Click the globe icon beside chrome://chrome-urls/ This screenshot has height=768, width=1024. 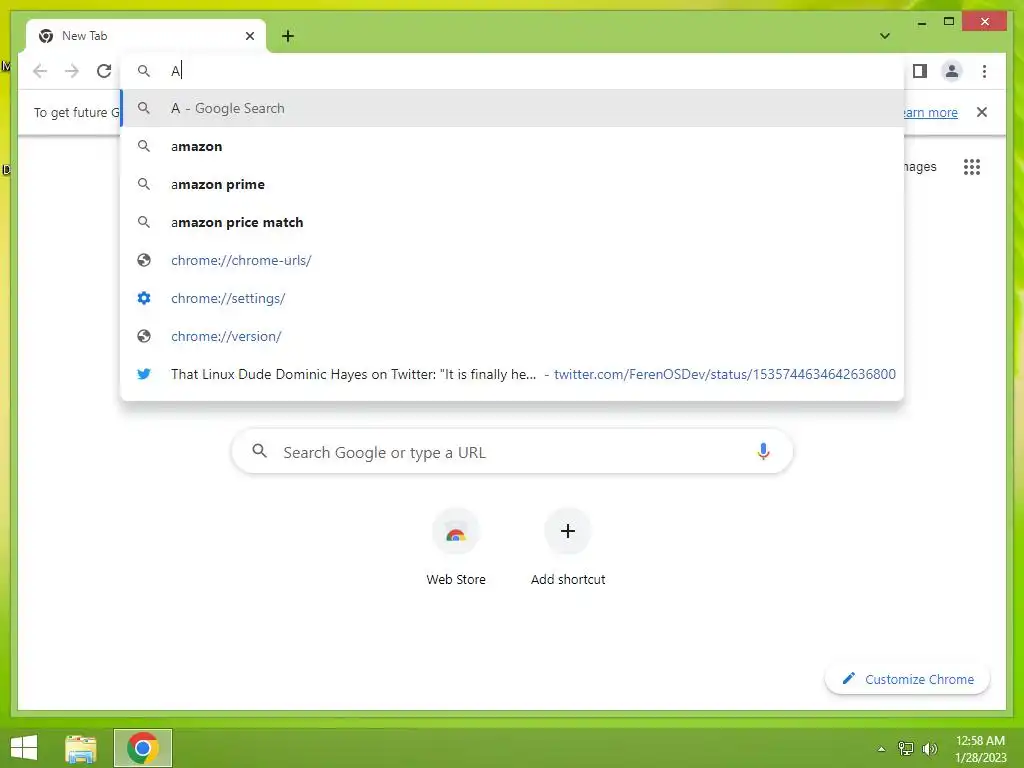144,260
